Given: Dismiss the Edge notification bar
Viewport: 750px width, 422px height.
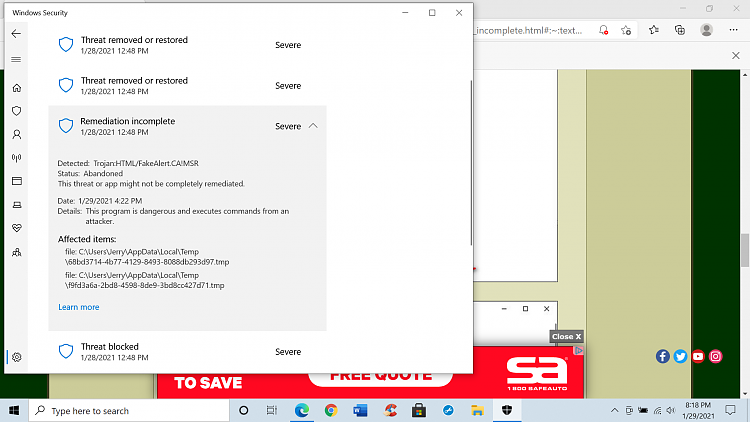Looking at the screenshot, I should 736,56.
